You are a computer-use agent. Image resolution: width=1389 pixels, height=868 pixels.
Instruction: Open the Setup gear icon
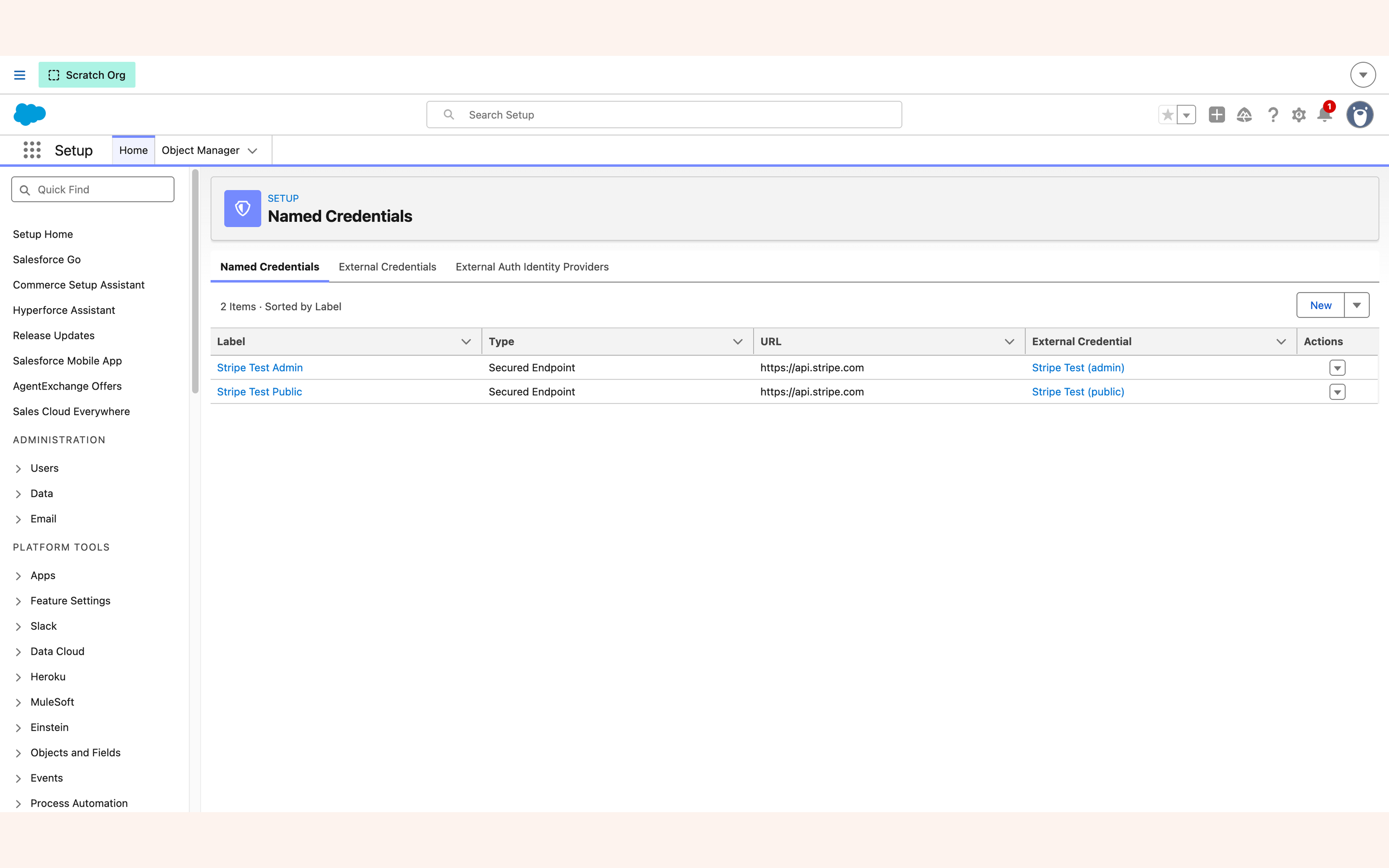(1299, 115)
